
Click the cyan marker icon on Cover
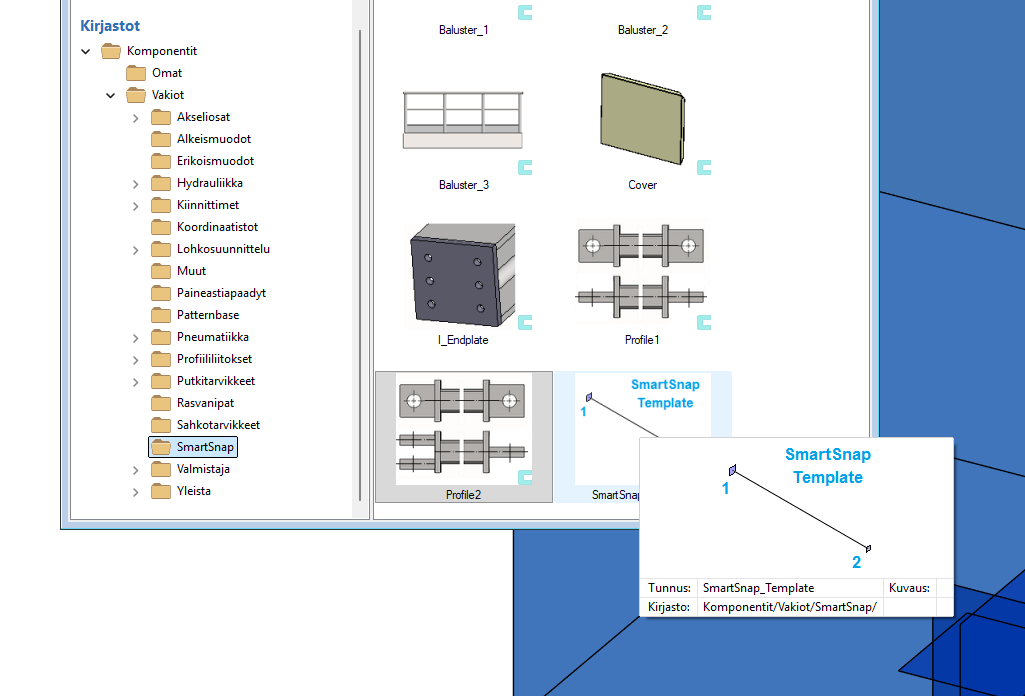pyautogui.click(x=704, y=167)
